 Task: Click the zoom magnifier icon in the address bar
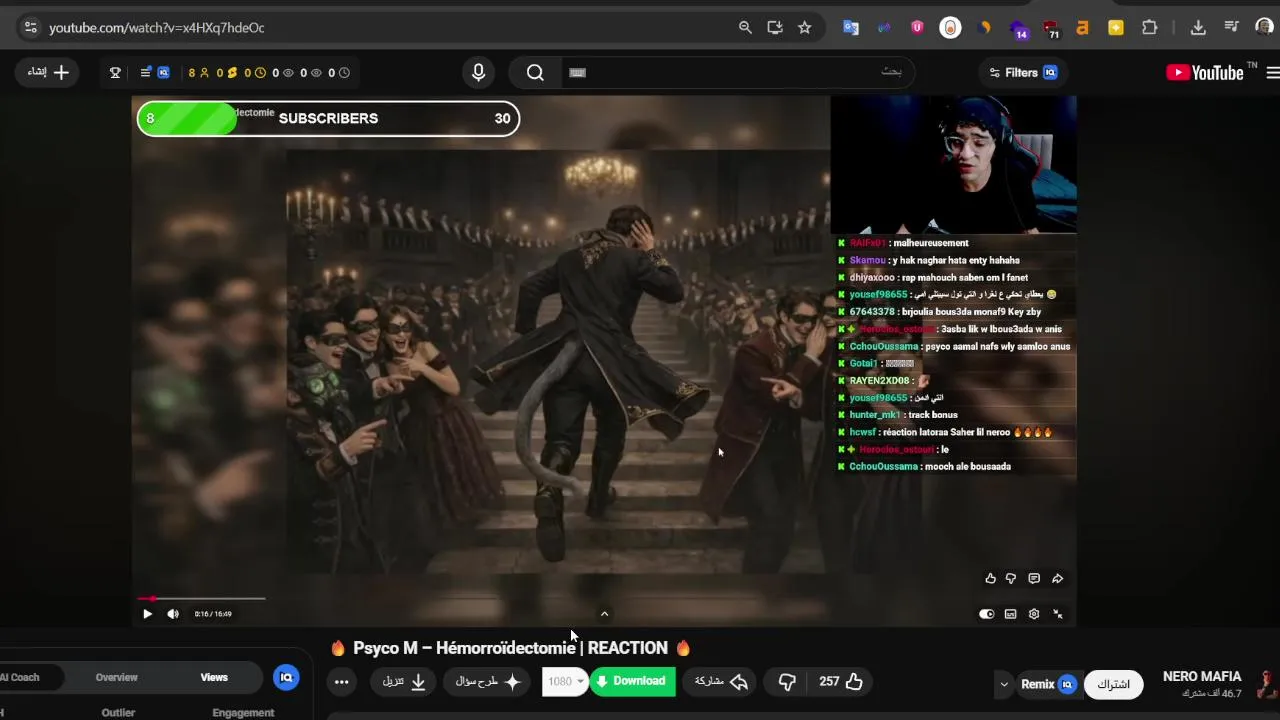coord(745,28)
